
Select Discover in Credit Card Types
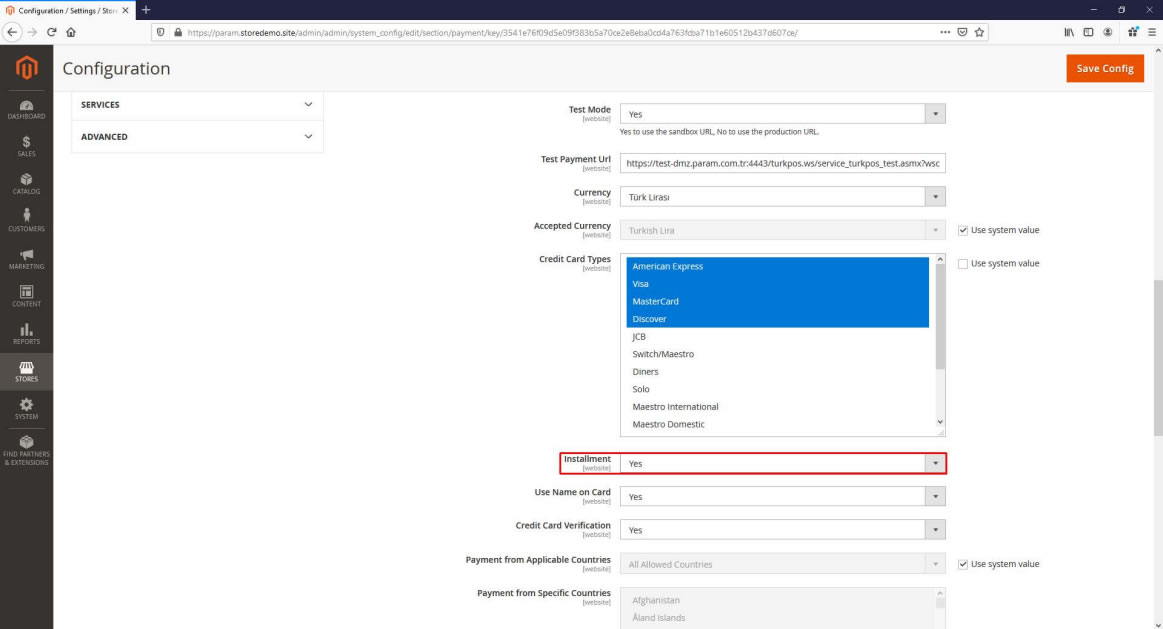[x=777, y=318]
